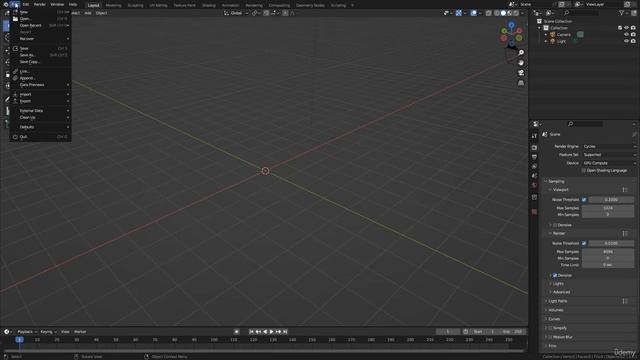Select solid viewport shading mode

point(503,13)
